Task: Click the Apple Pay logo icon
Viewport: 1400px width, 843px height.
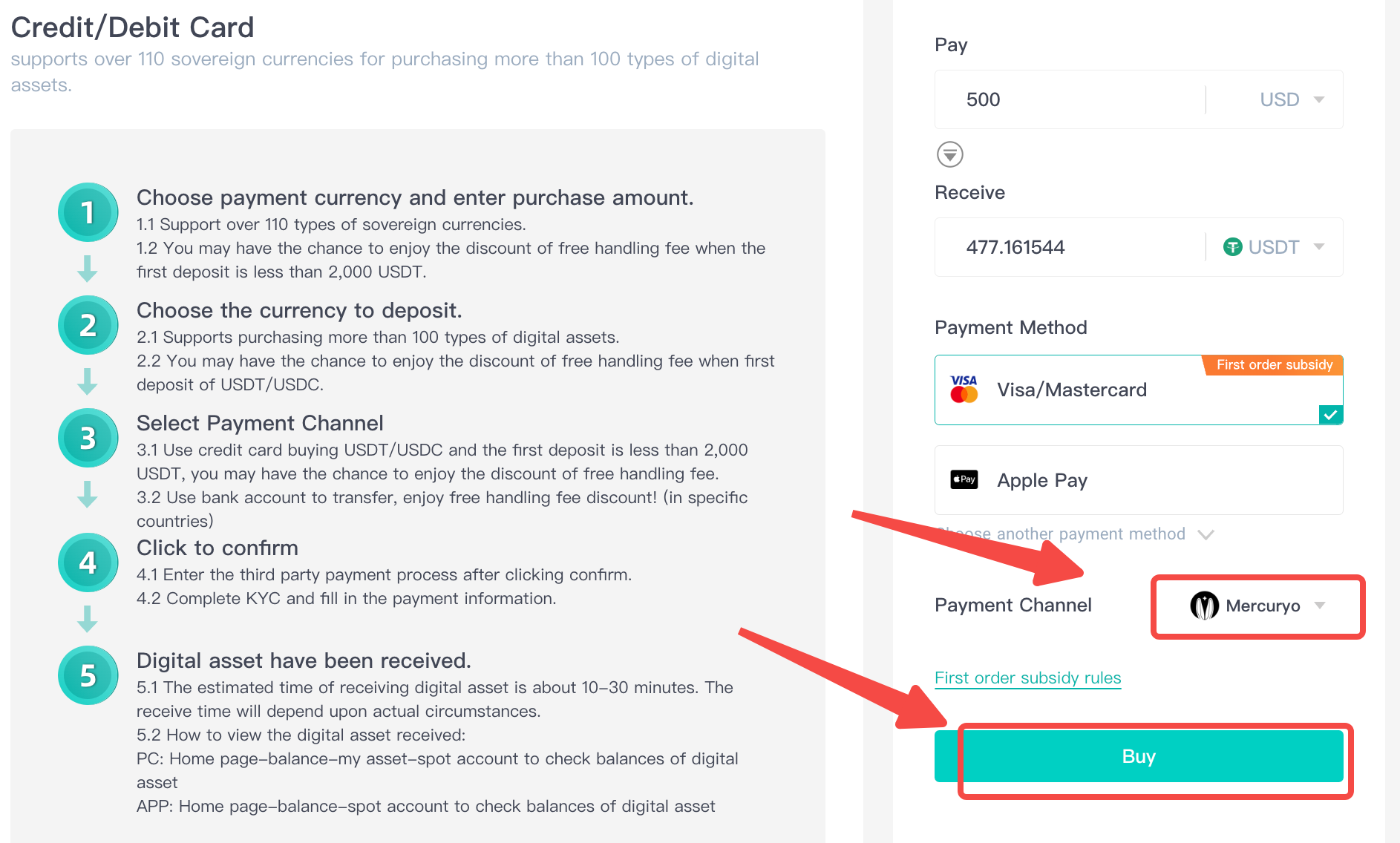Action: [x=964, y=479]
